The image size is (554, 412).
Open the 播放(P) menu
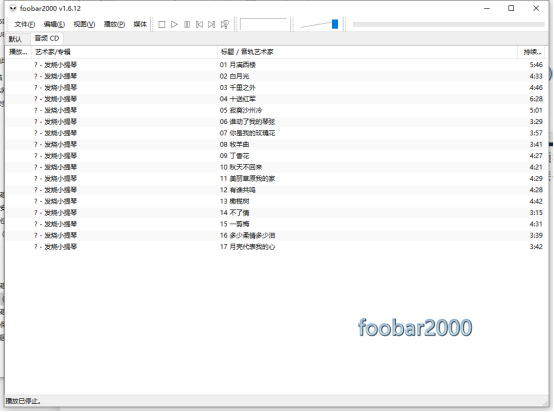(114, 24)
